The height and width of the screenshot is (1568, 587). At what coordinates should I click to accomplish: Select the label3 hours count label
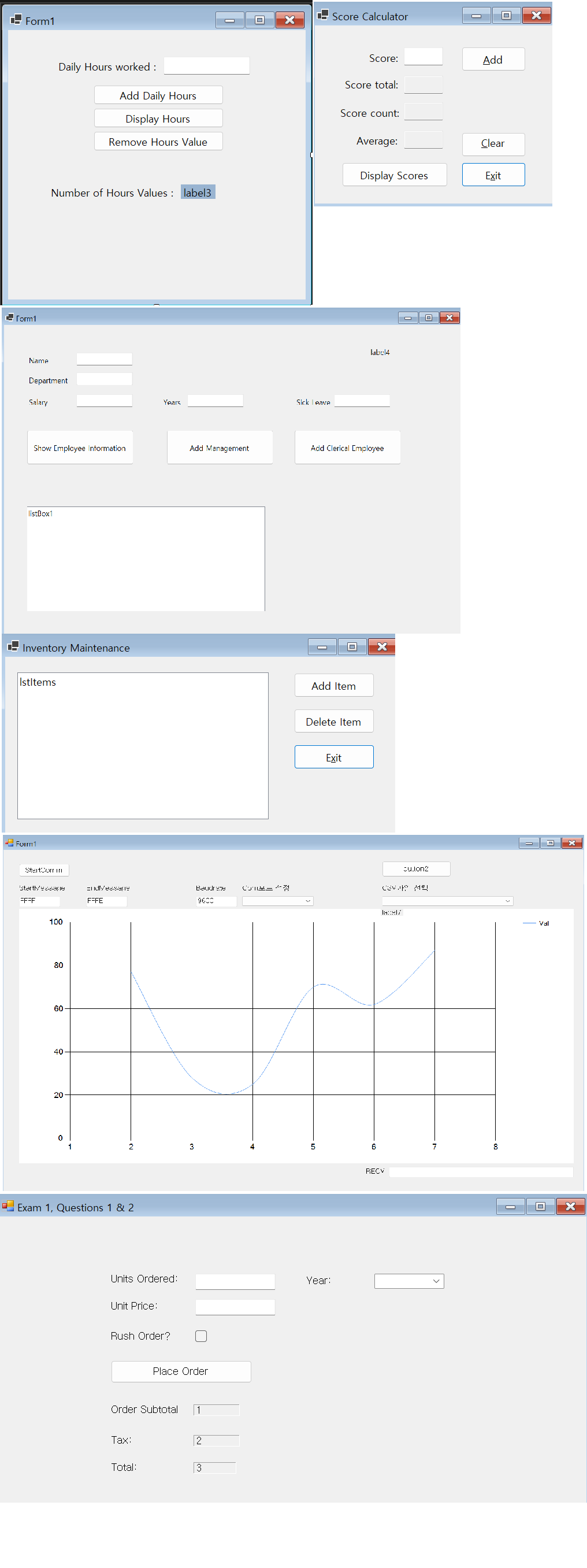pos(198,193)
